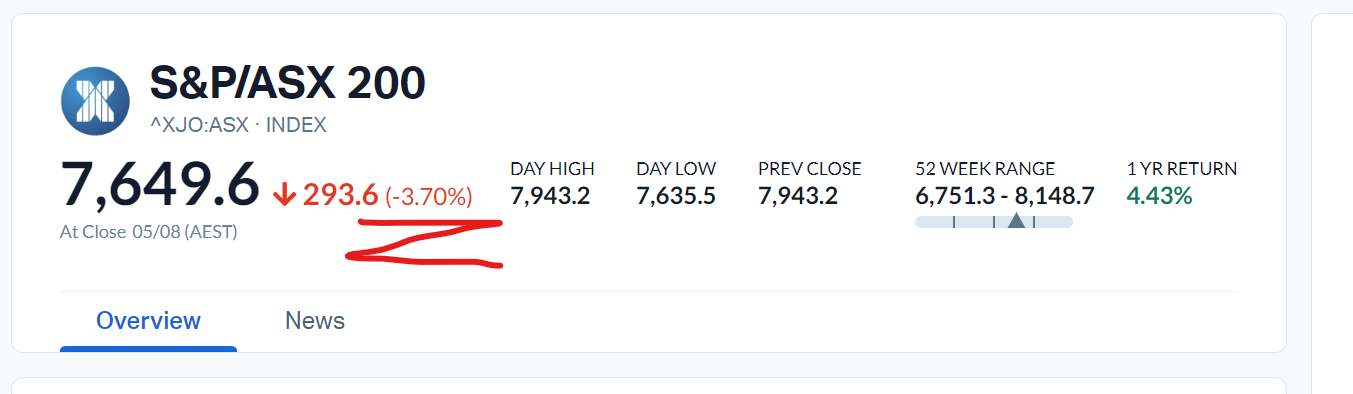Open the Overview tab

[148, 321]
